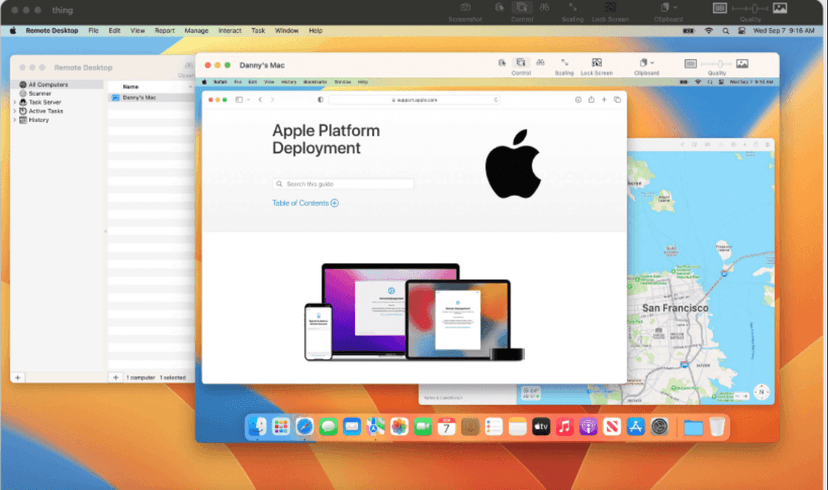Open Calendar in Danny's Mac dock

(446, 427)
